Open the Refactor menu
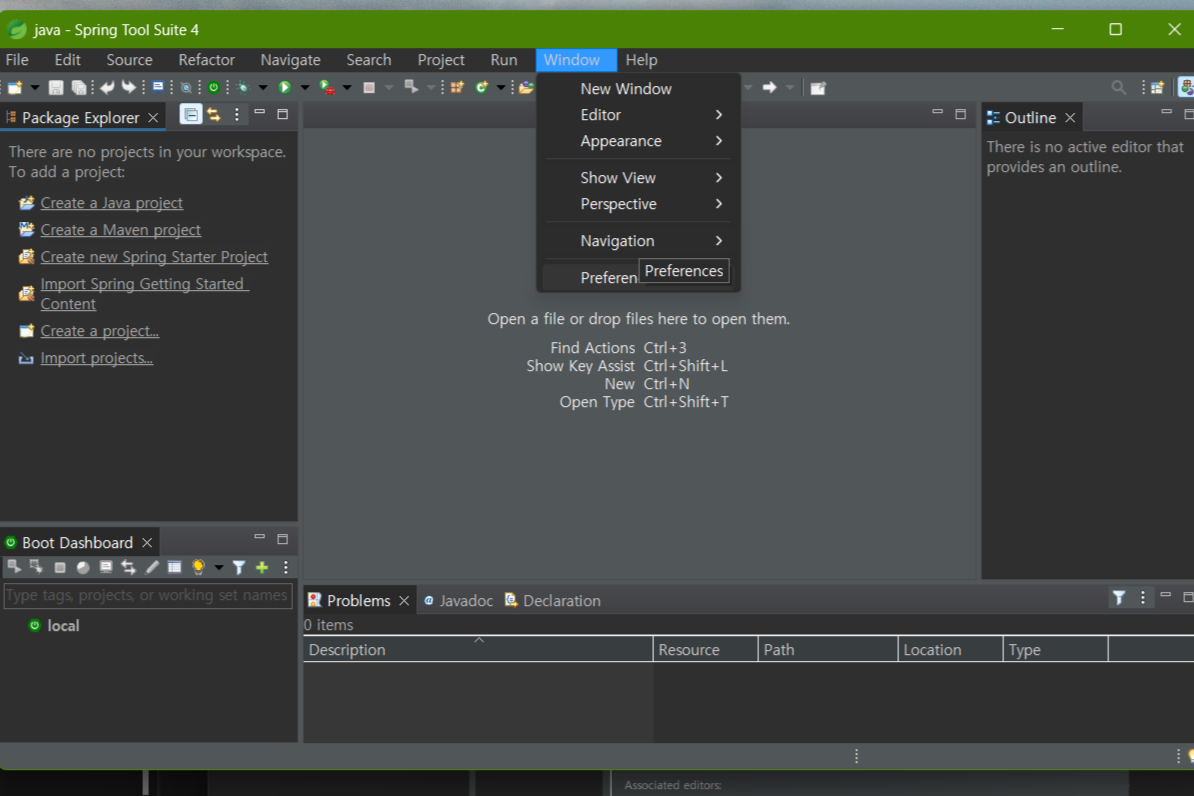The height and width of the screenshot is (796, 1194). pos(206,59)
